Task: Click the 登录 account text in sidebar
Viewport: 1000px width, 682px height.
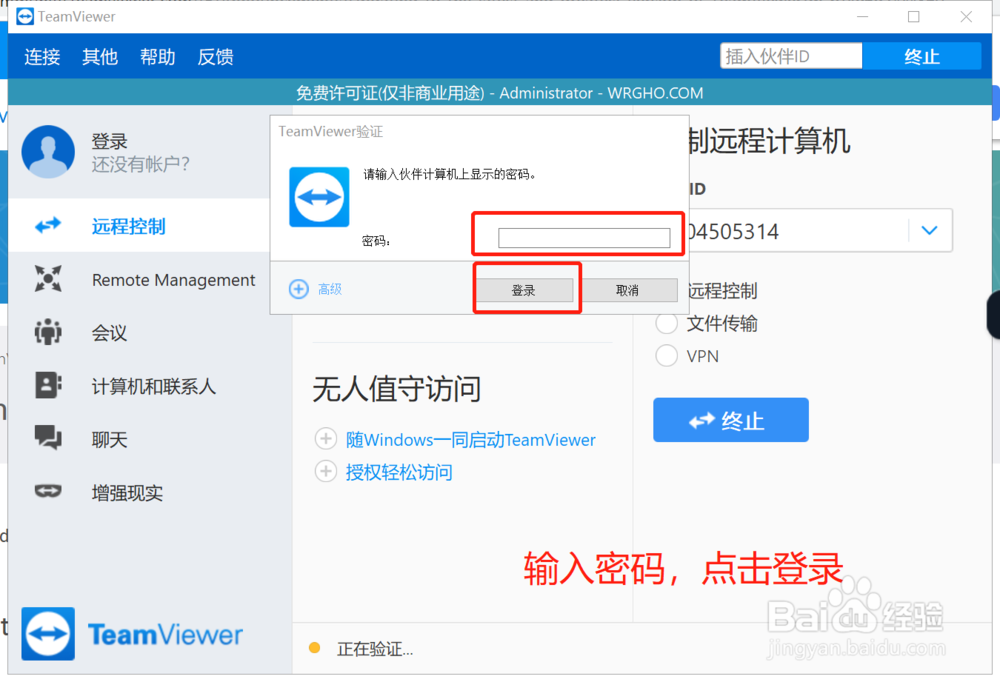Action: tap(110, 141)
